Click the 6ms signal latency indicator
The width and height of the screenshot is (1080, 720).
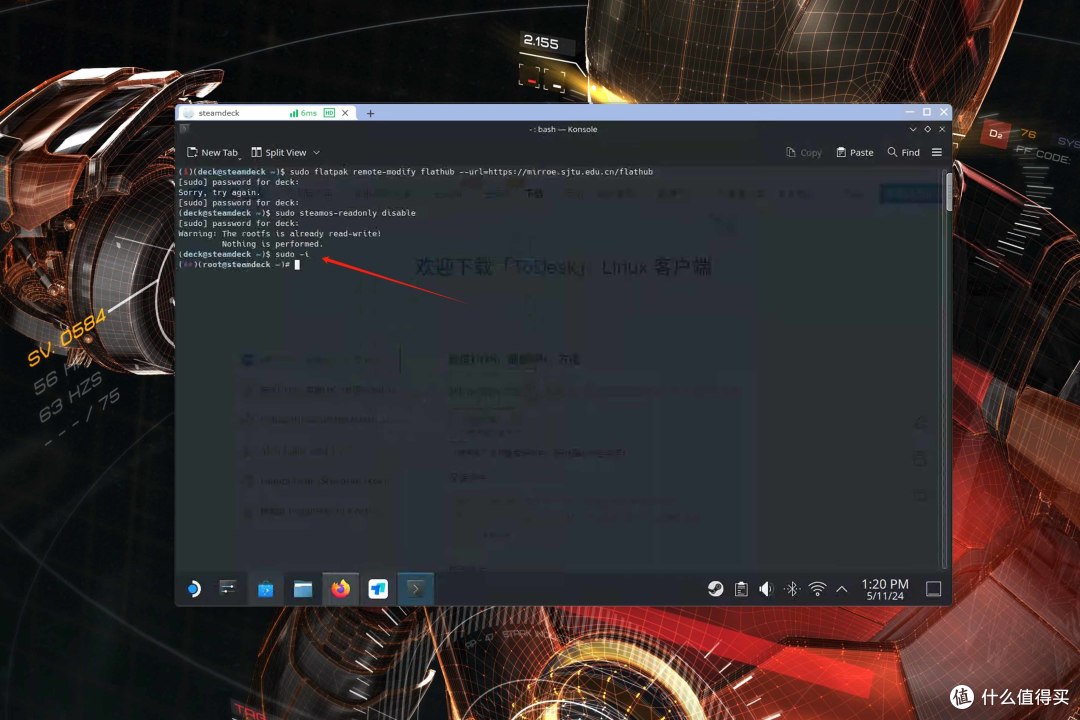[304, 113]
